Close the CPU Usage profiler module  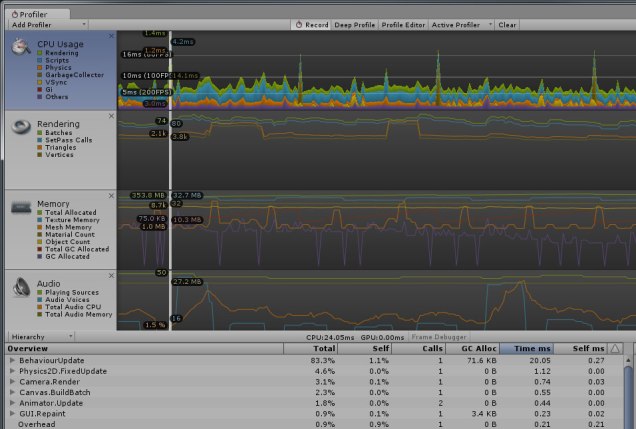click(111, 36)
